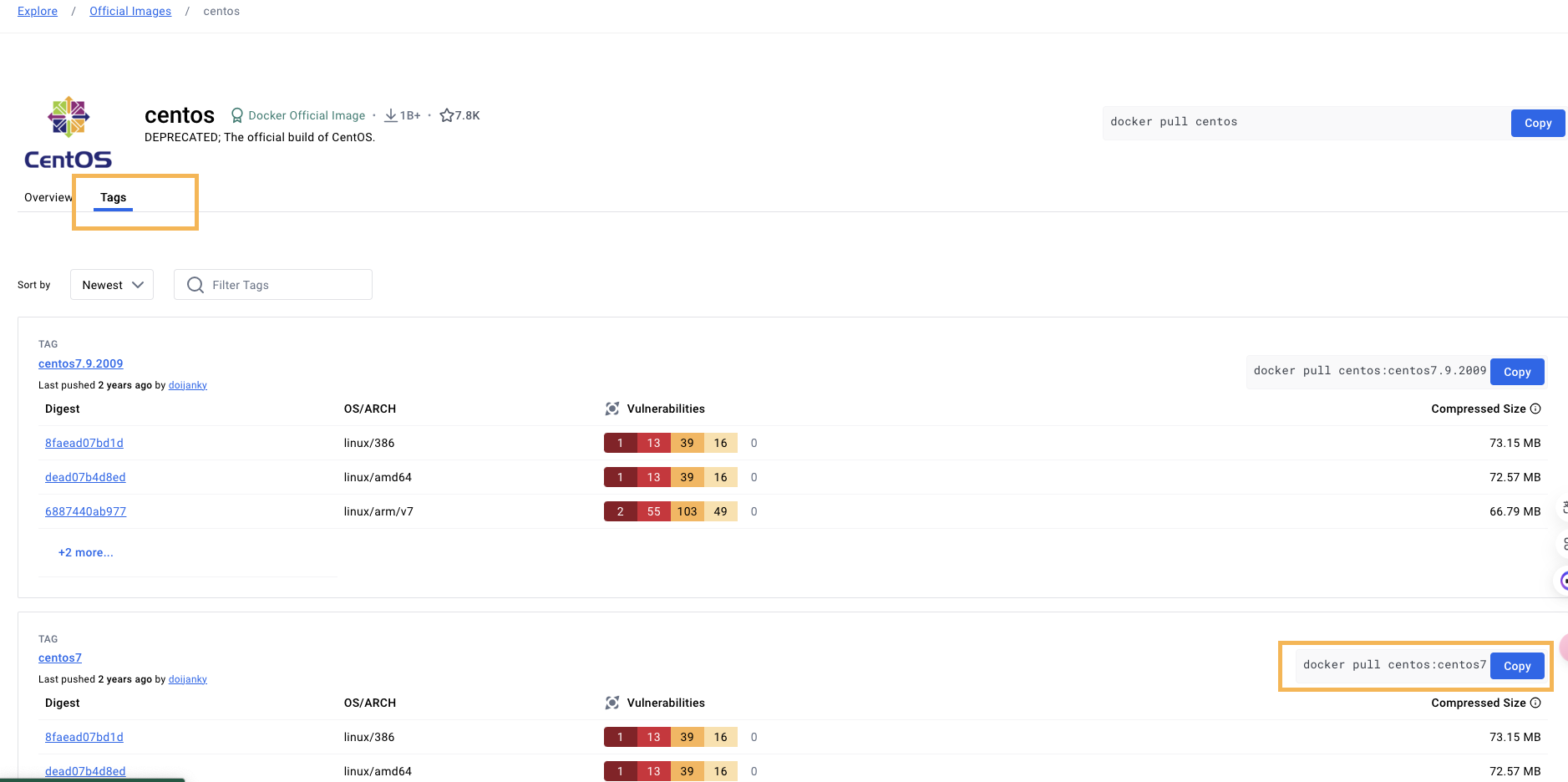Viewport: 1568px width, 782px height.
Task: Open the Explore breadcrumb link
Action: point(38,11)
